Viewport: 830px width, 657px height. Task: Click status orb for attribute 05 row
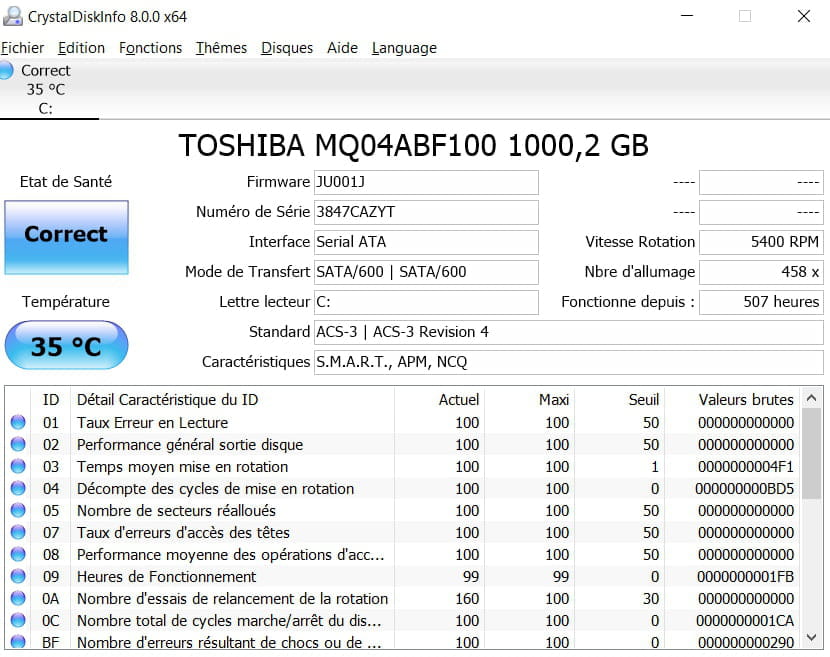coord(18,510)
